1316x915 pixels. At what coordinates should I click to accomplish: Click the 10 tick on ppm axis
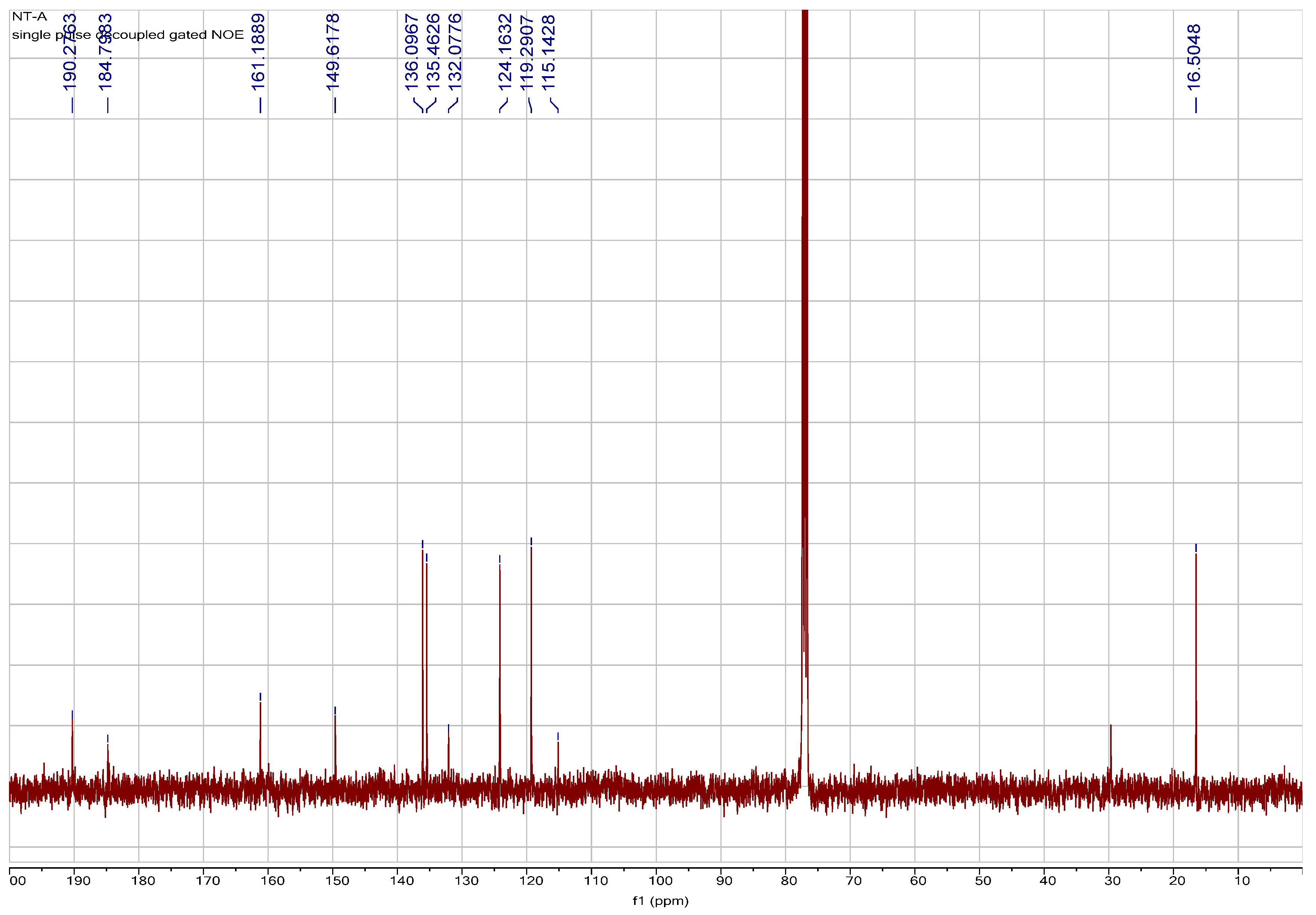(x=1242, y=881)
